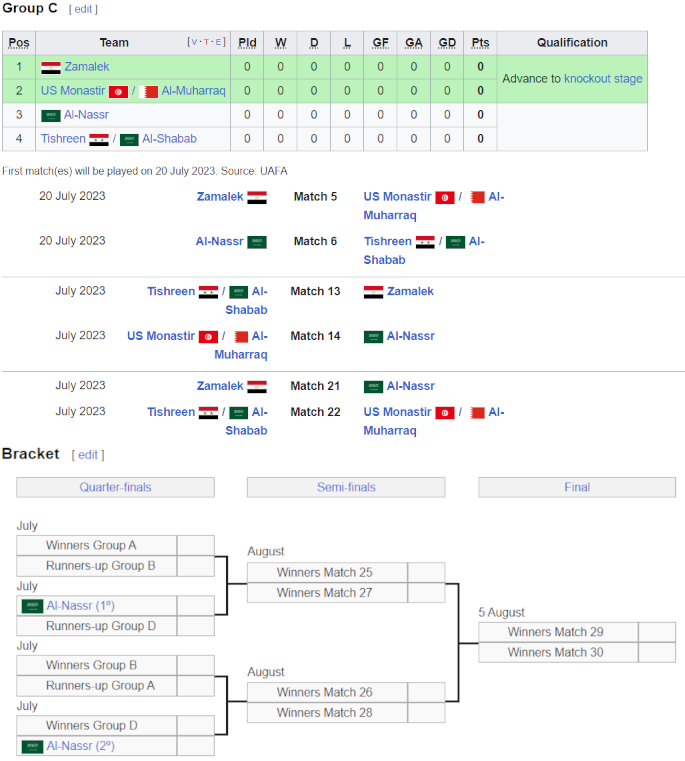The height and width of the screenshot is (761, 685).
Task: Click Egypt flag icon beside Zamalek in table
Action: coord(51,67)
